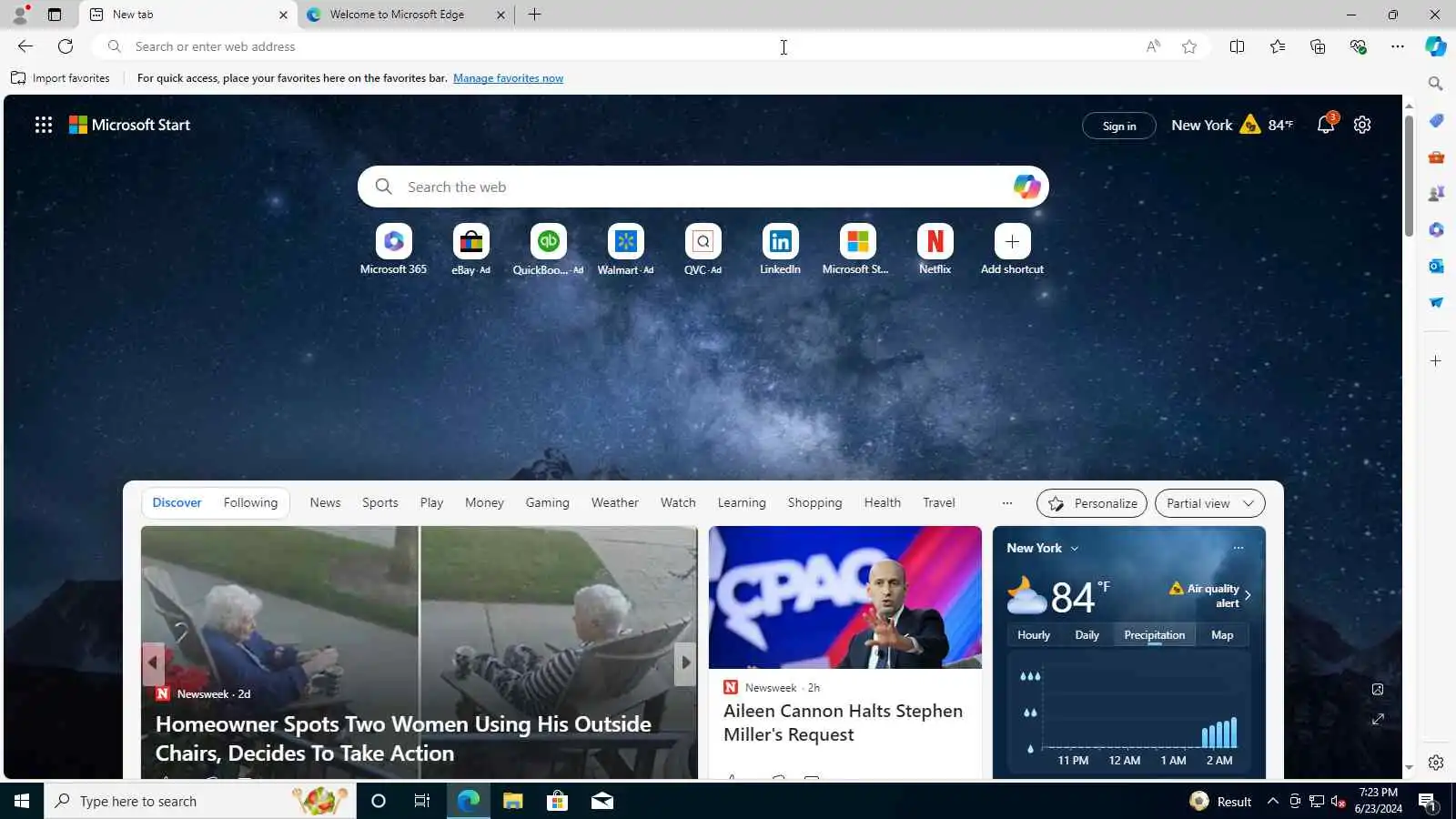Open page settings gear near the bell
The height and width of the screenshot is (819, 1456).
[1362, 125]
